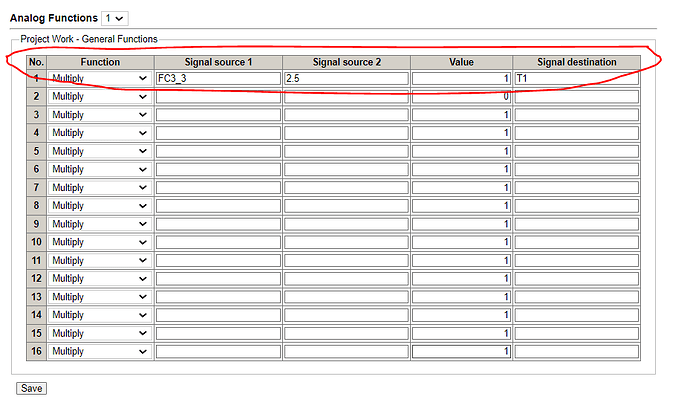Click Signal source 1 field containing FC3_3
This screenshot has height=413, width=690.
point(218,78)
